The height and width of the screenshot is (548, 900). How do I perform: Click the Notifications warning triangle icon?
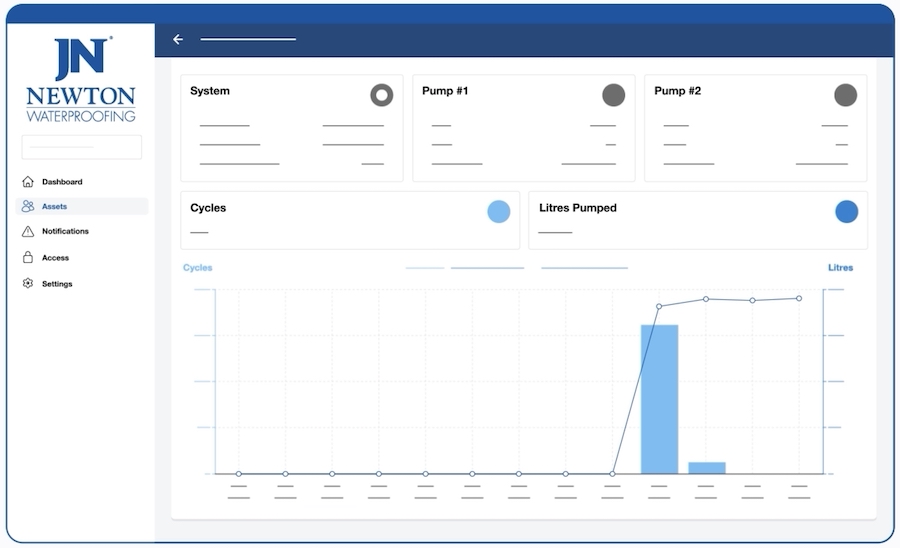click(x=28, y=232)
